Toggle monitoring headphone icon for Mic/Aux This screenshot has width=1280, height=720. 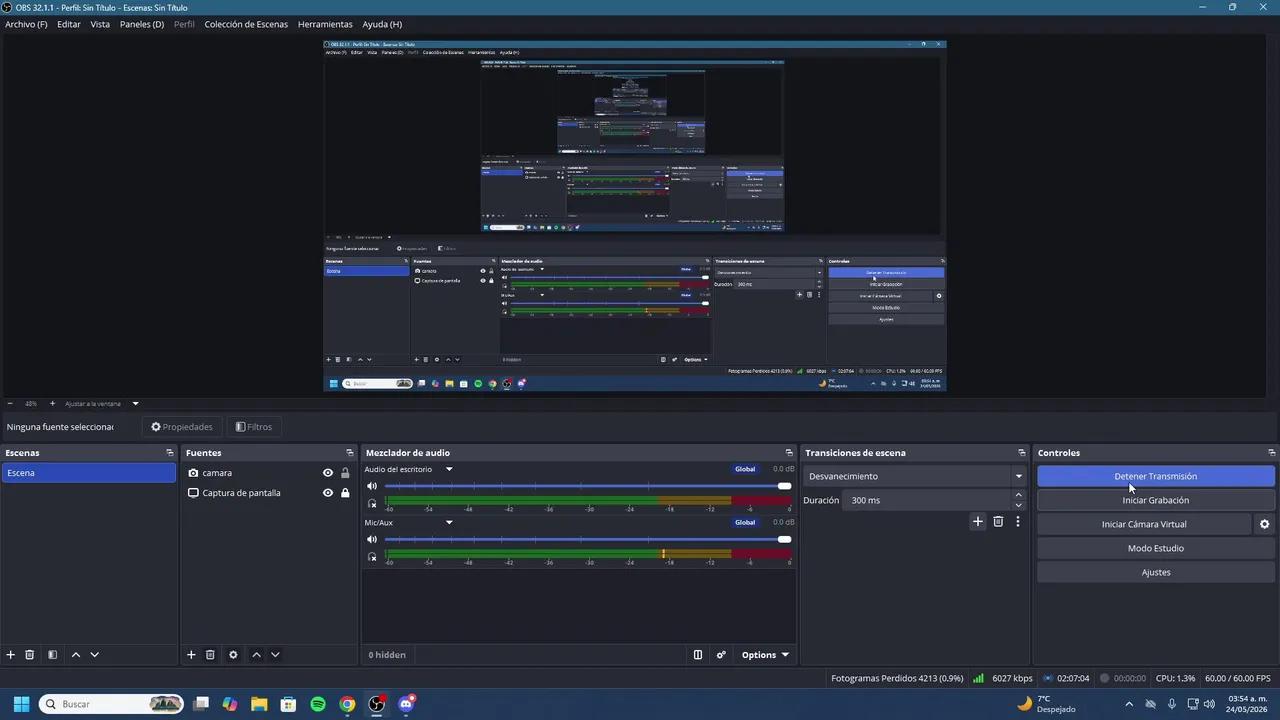coord(372,556)
